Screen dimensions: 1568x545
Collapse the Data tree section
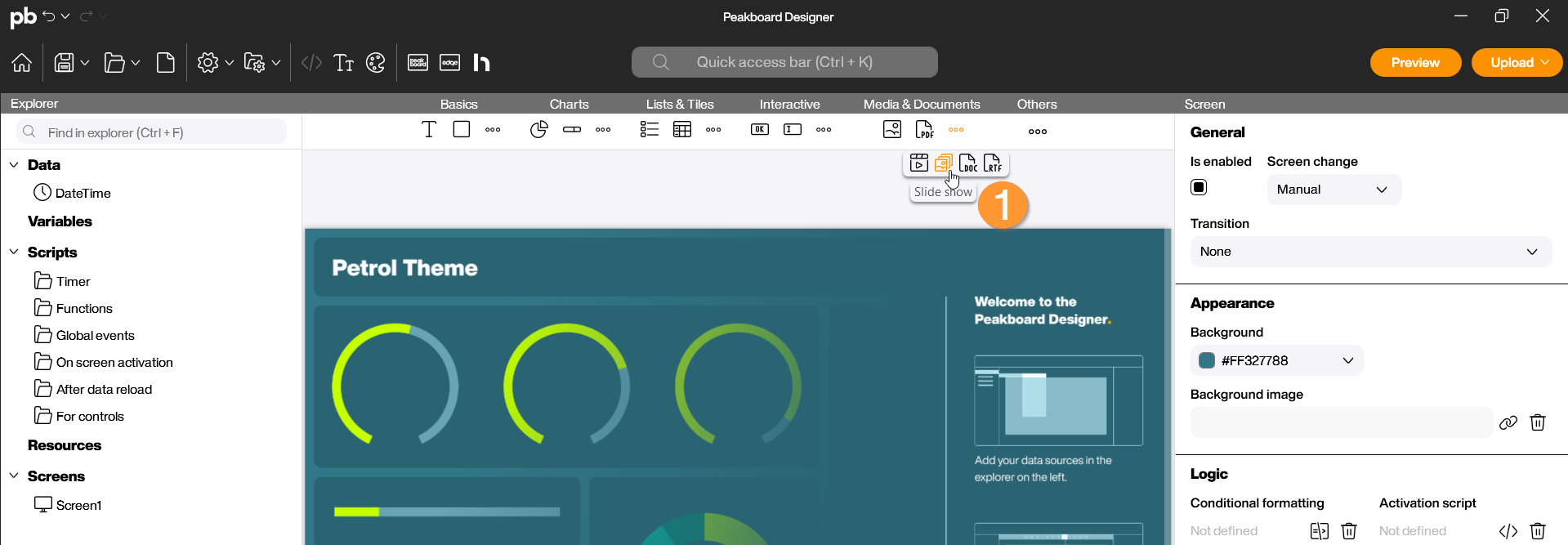[x=14, y=165]
